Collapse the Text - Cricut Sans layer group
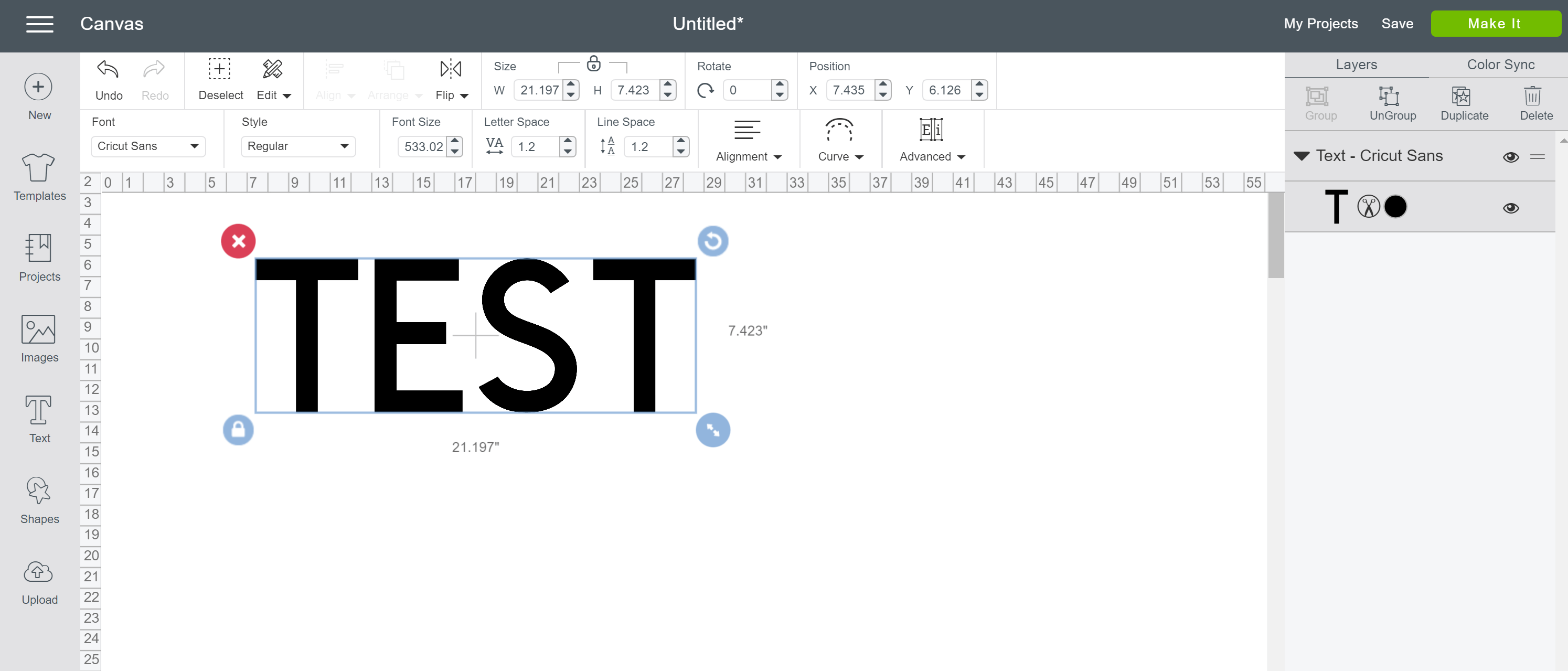The width and height of the screenshot is (1568, 671). (1302, 156)
